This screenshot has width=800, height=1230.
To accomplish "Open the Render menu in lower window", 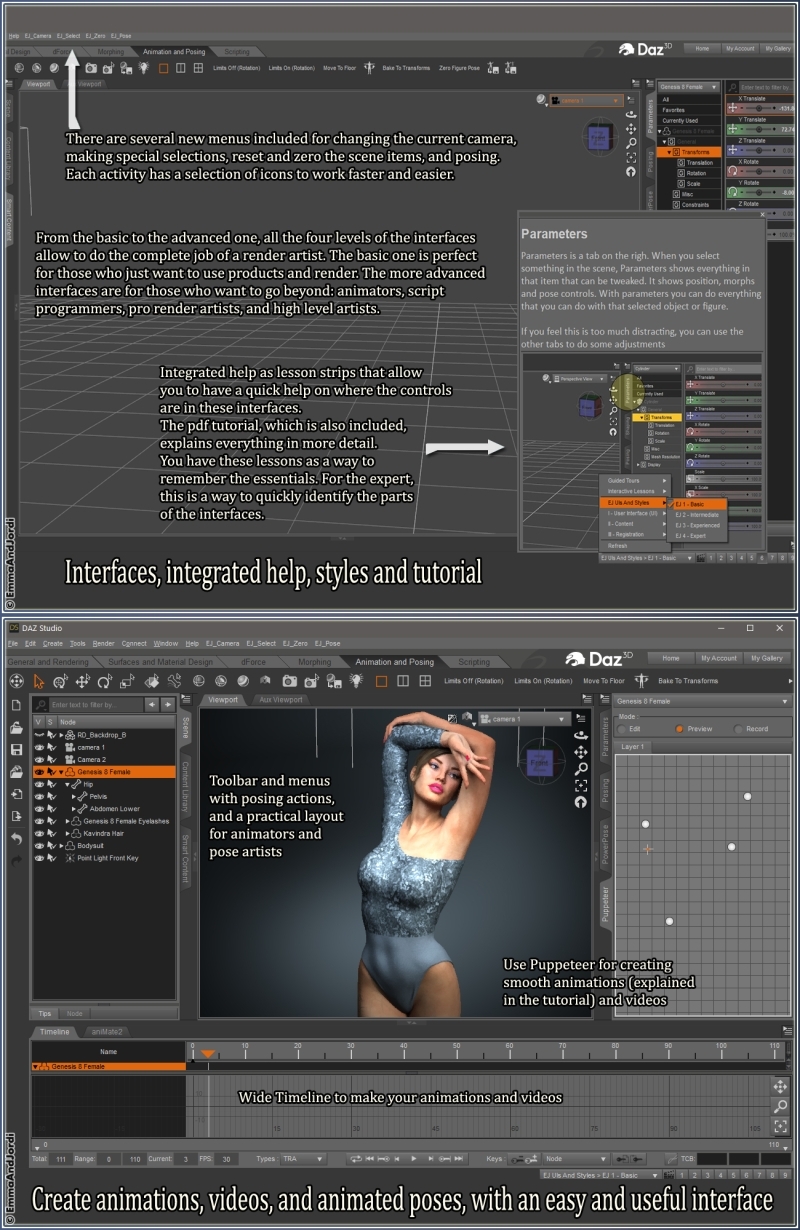I will (104, 643).
